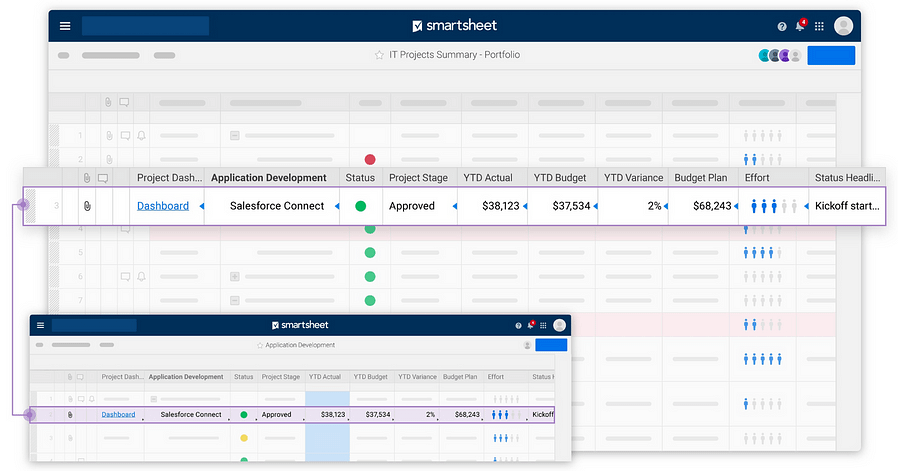
Task: Click help icon in IT Projects Summary window
Action: tap(782, 26)
